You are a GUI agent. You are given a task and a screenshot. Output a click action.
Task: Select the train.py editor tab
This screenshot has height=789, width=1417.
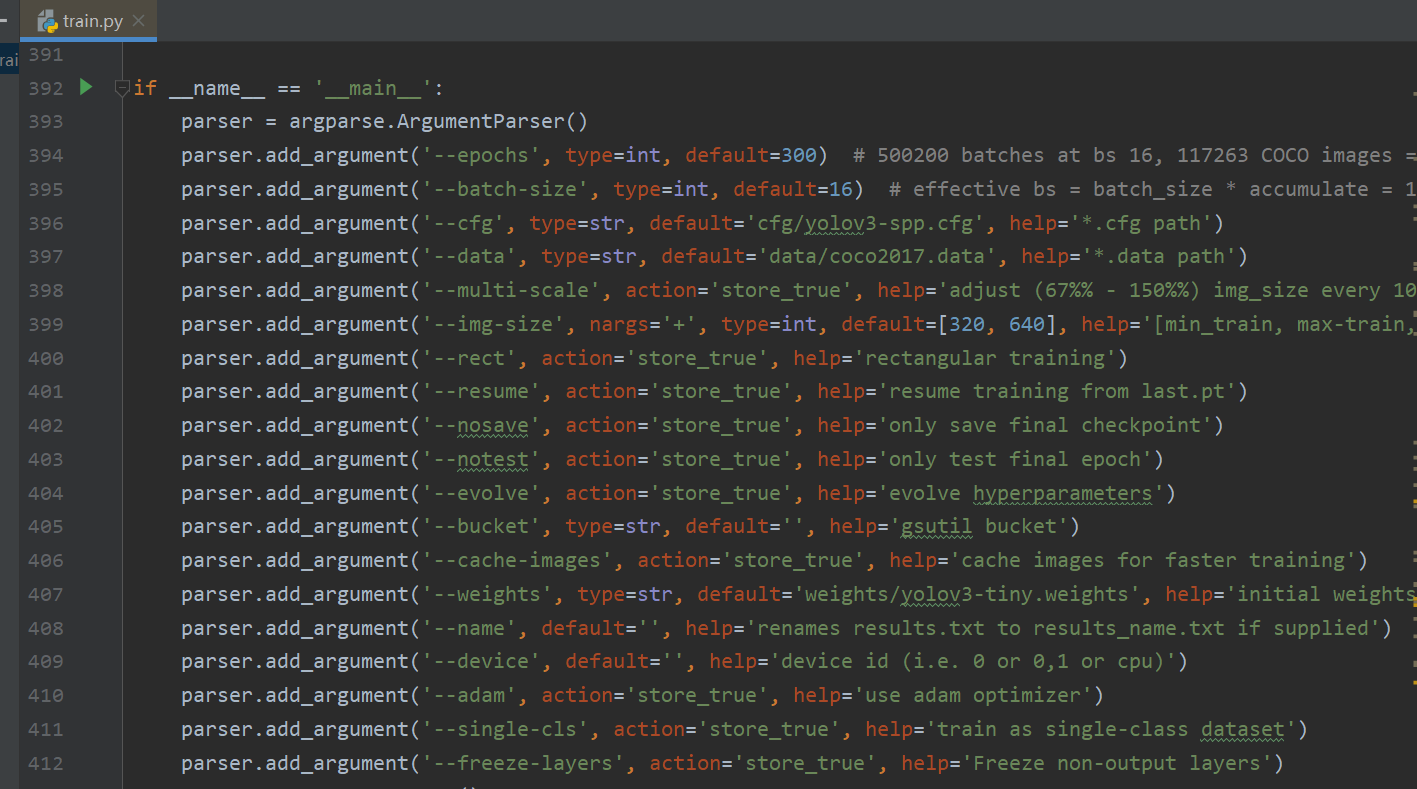(x=88, y=20)
